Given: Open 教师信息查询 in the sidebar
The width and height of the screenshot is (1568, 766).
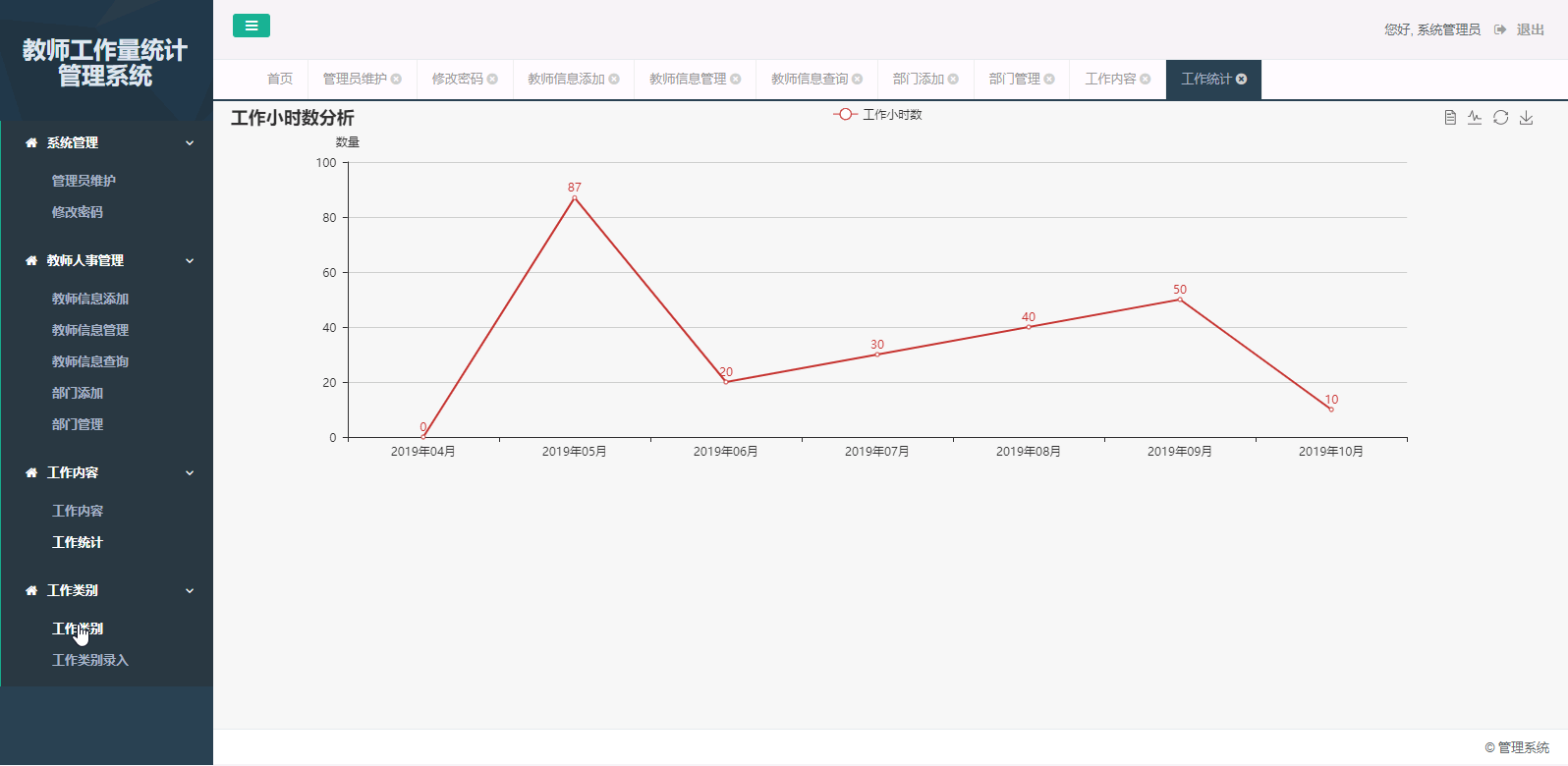Looking at the screenshot, I should point(90,361).
